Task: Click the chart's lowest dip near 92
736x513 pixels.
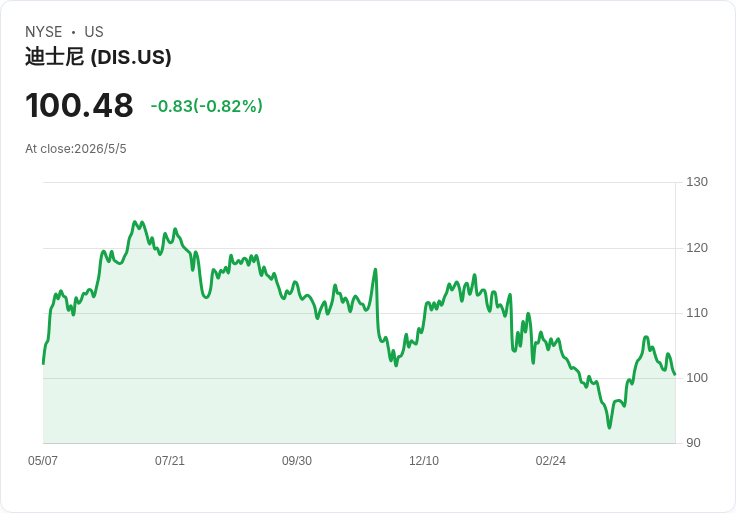Action: [609, 427]
